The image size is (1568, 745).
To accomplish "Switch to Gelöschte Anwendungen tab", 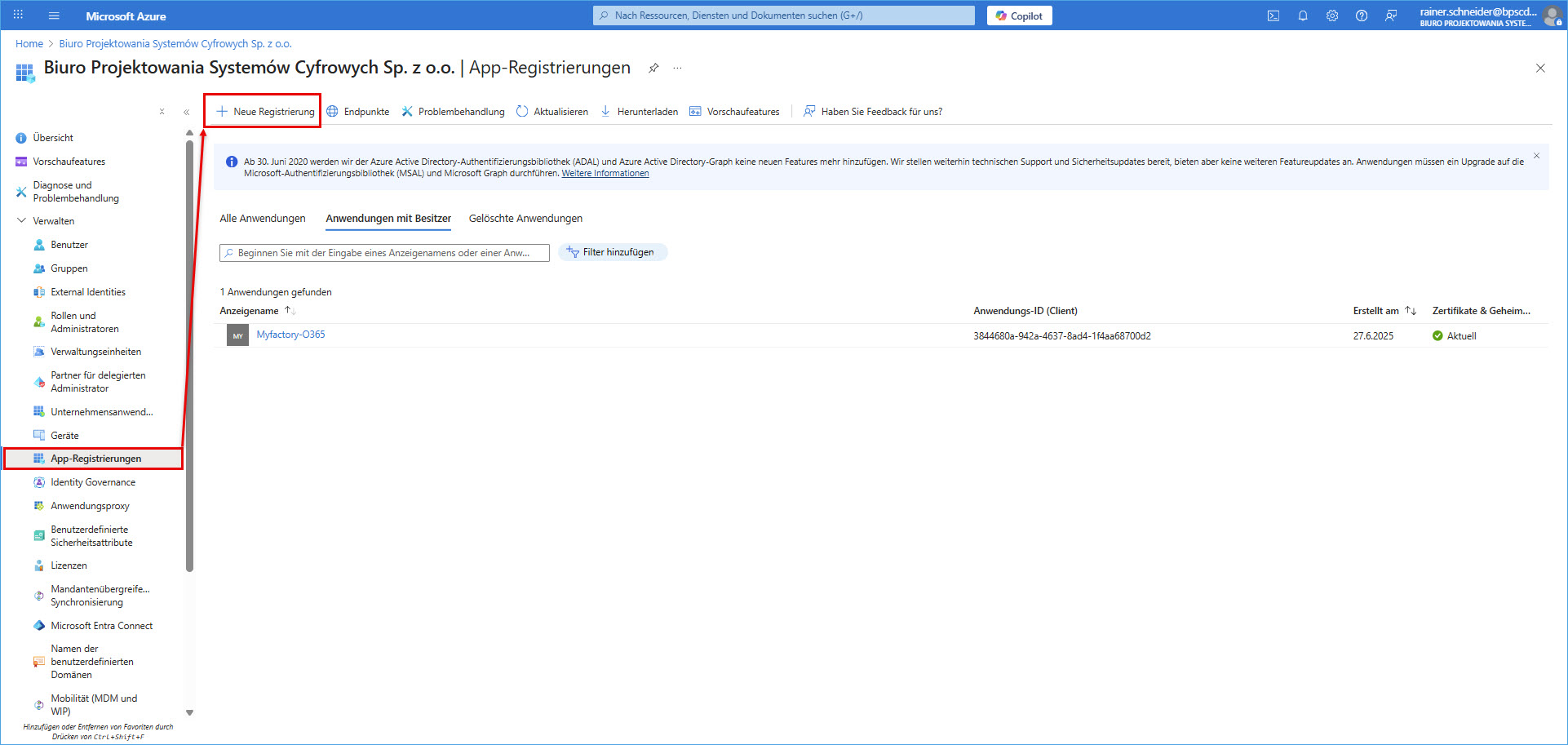I will coord(525,218).
